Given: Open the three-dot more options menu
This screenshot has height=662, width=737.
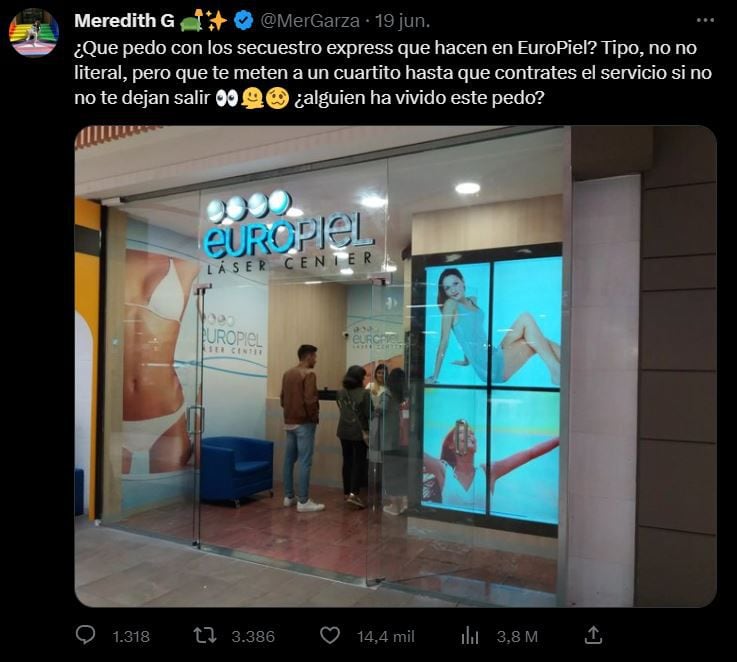Looking at the screenshot, I should (705, 20).
